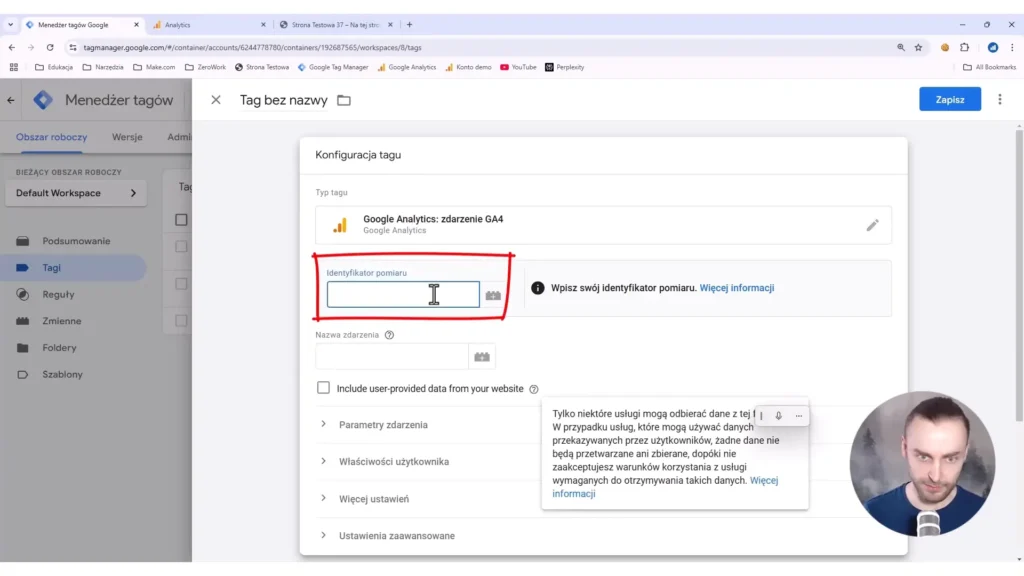Expand Więcej ustawień section
Image resolution: width=1024 pixels, height=576 pixels.
tap(374, 499)
